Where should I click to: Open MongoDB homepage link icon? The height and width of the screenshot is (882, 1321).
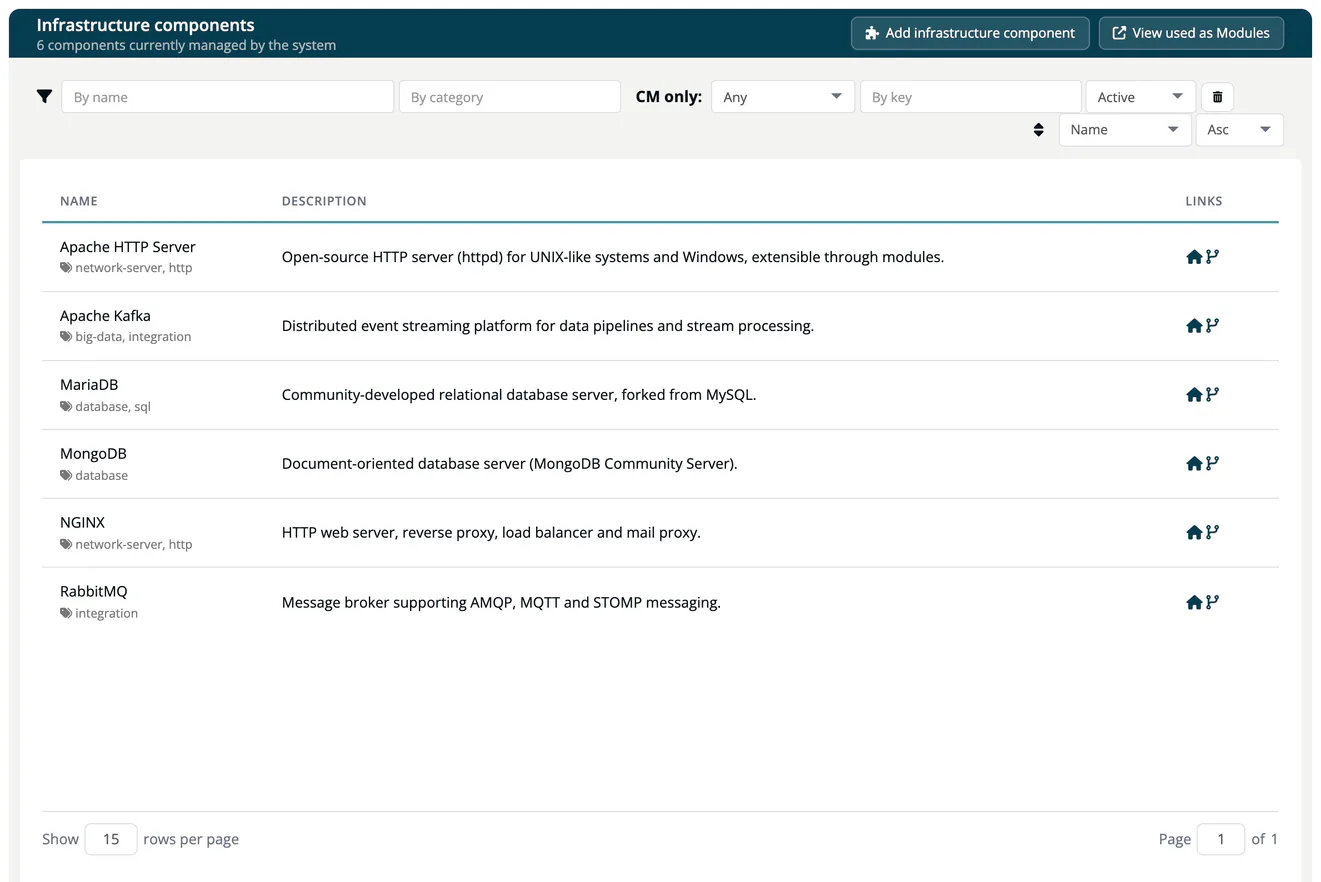point(1194,464)
